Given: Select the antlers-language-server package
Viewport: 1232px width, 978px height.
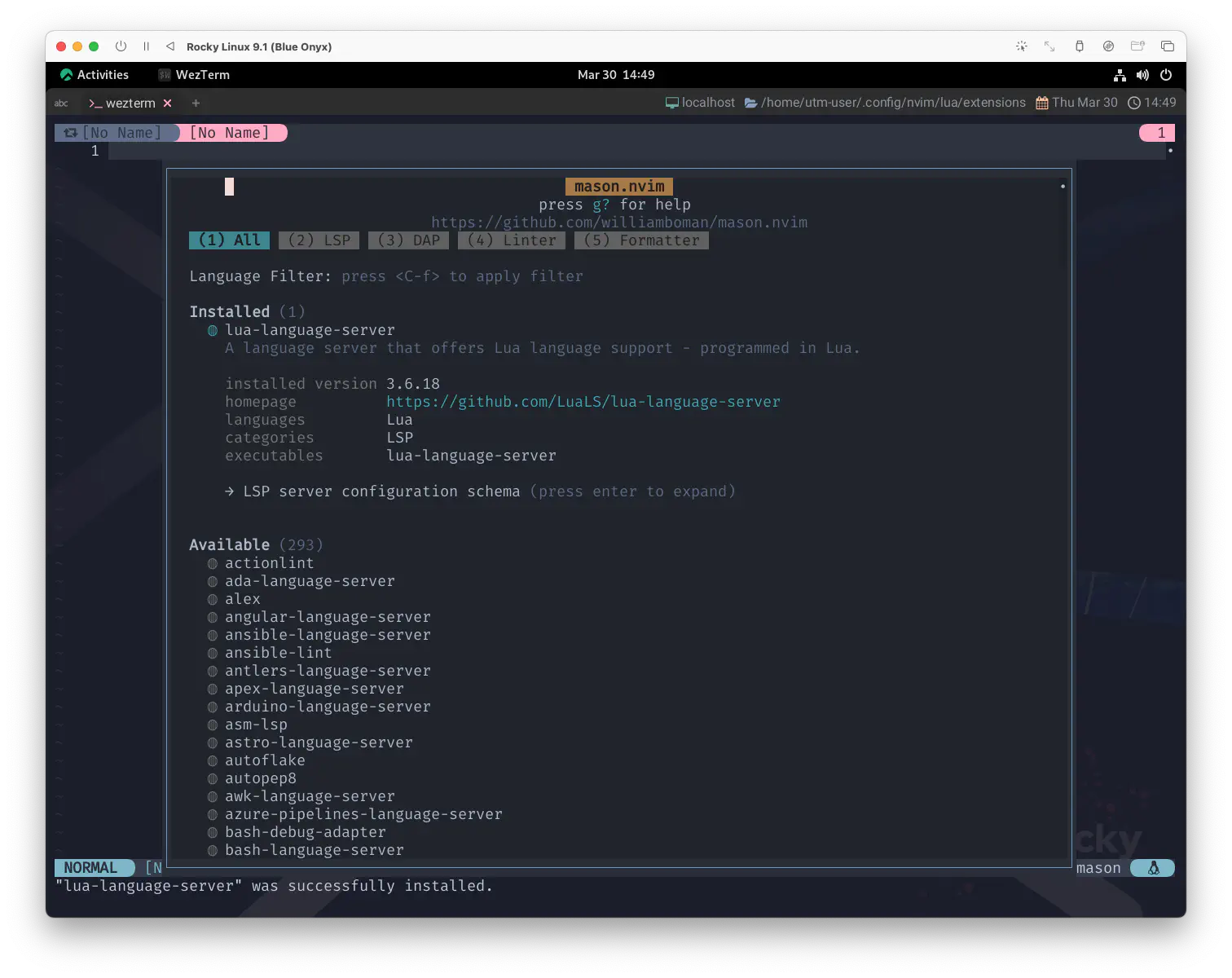Looking at the screenshot, I should [x=328, y=671].
